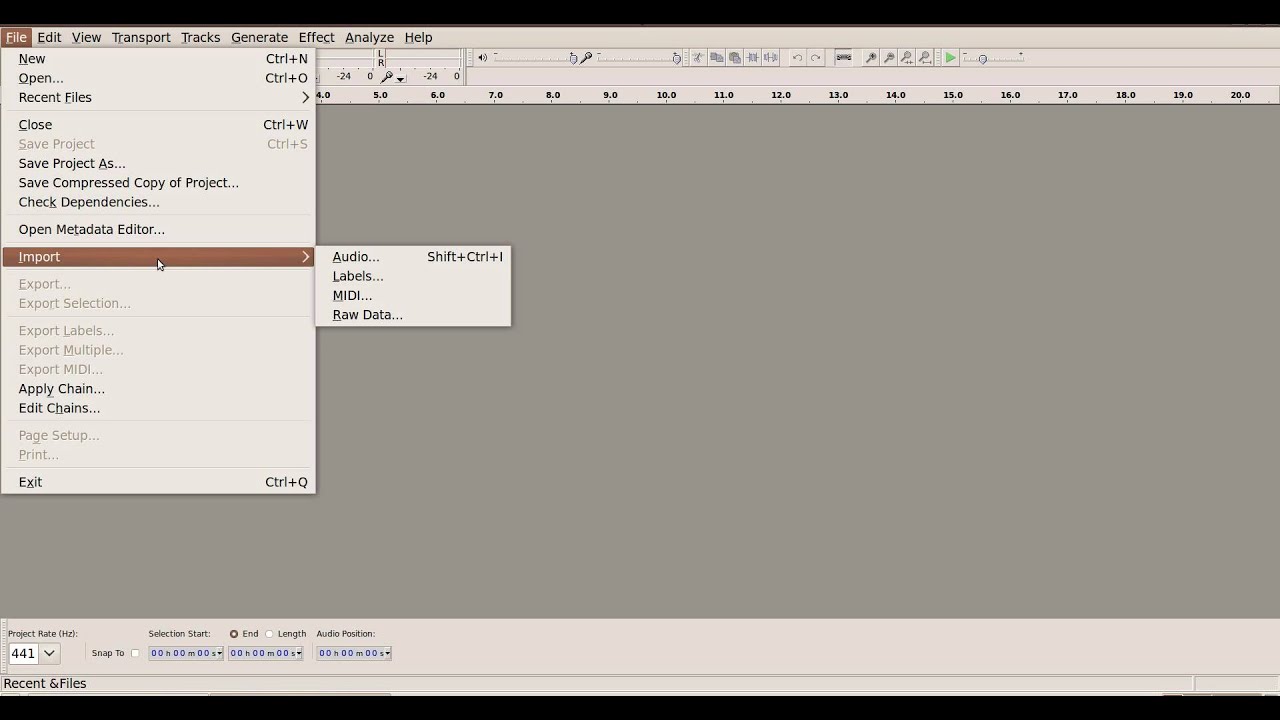Click the Silence audio toolbar icon

[770, 58]
